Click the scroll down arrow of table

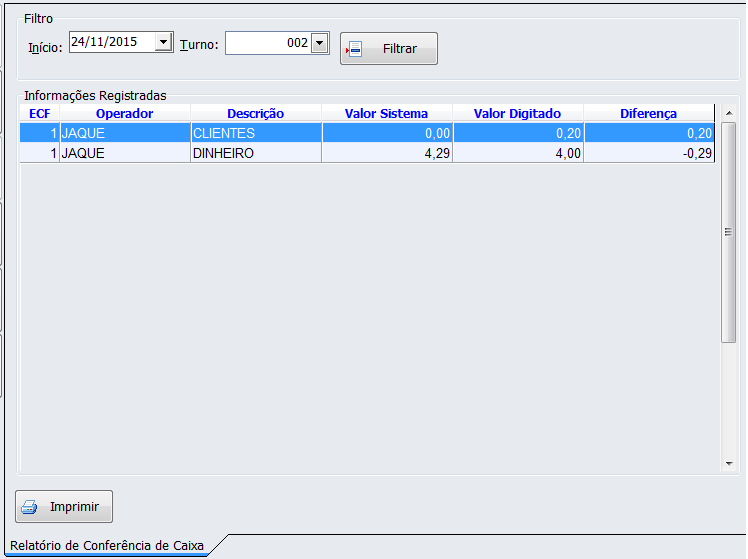point(729,464)
